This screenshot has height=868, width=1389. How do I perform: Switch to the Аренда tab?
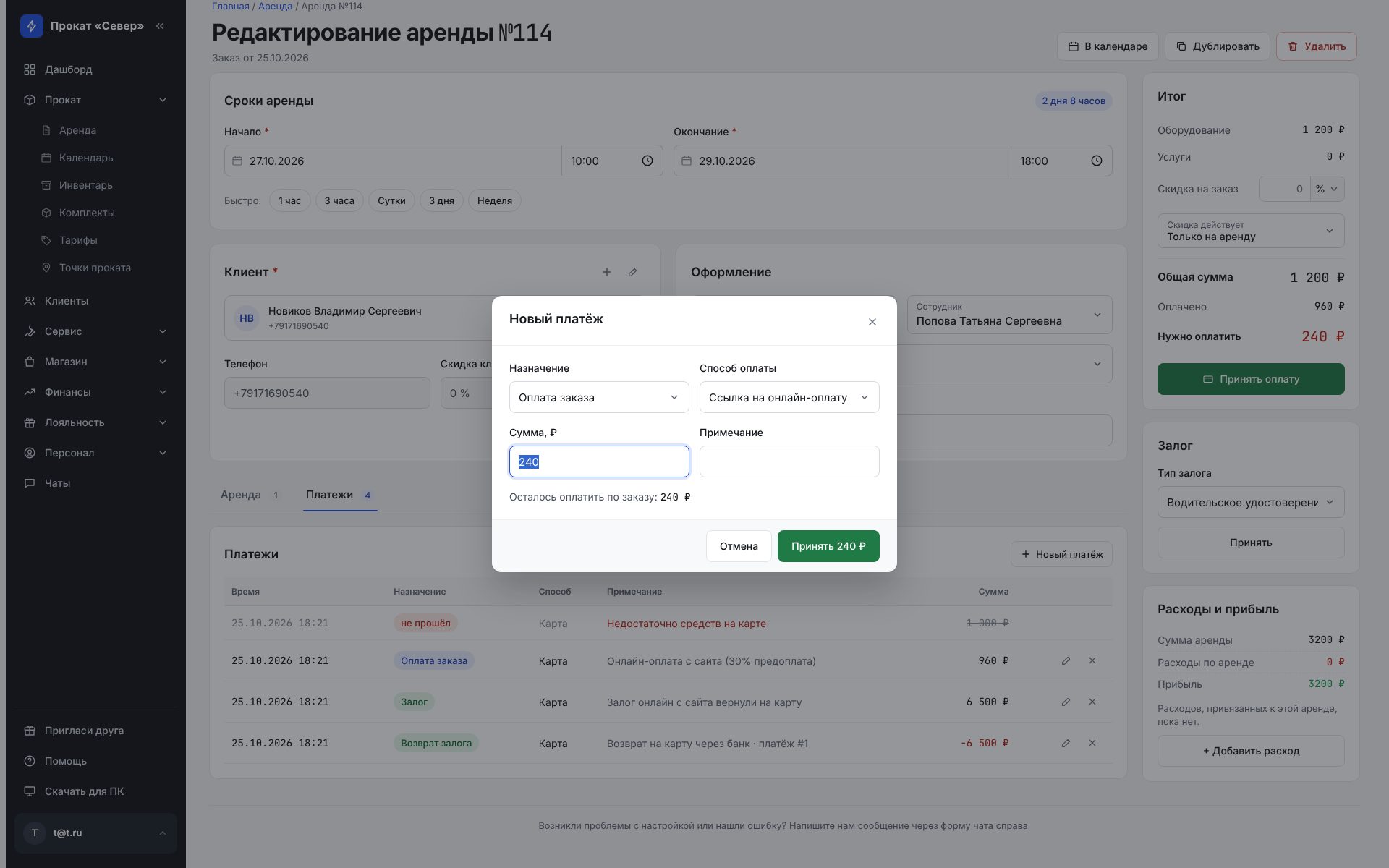point(250,495)
